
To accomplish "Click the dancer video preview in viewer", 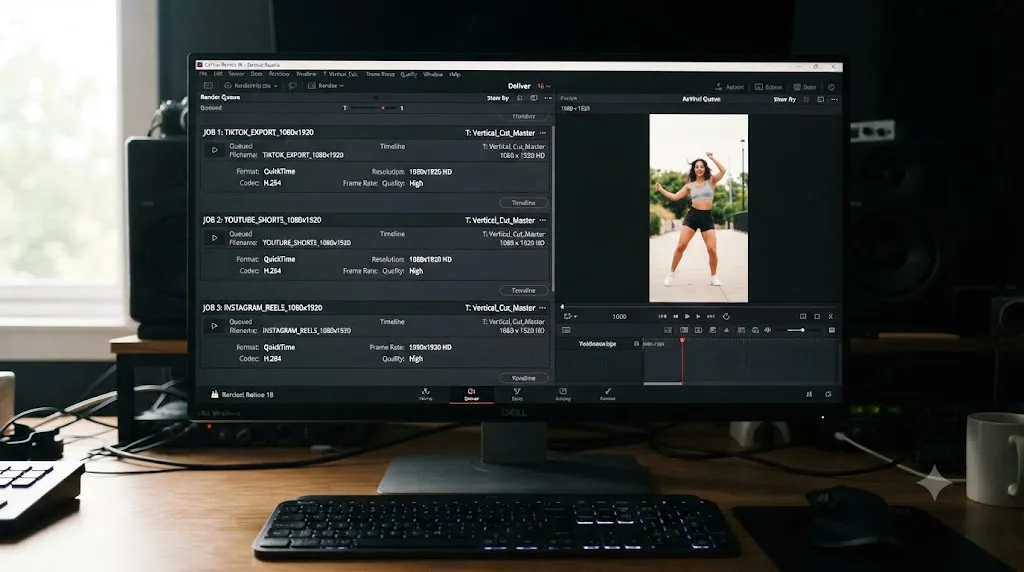I will (699, 208).
